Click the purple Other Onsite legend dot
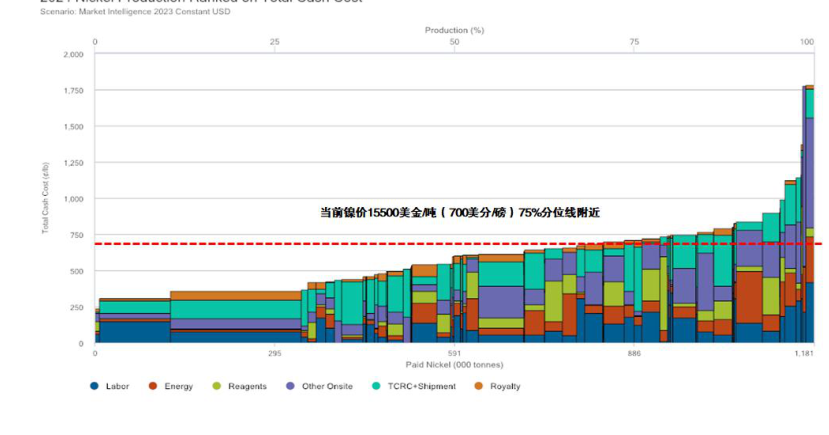829x435 pixels. 292,386
